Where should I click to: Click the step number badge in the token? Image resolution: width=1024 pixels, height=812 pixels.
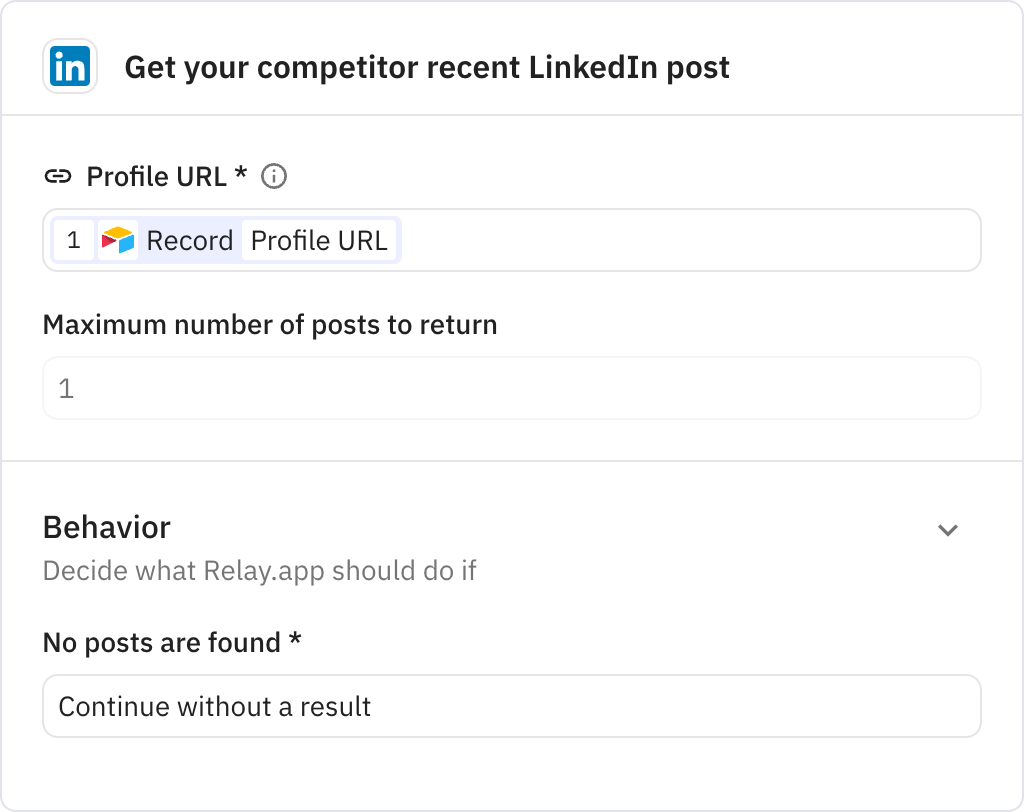(x=74, y=239)
